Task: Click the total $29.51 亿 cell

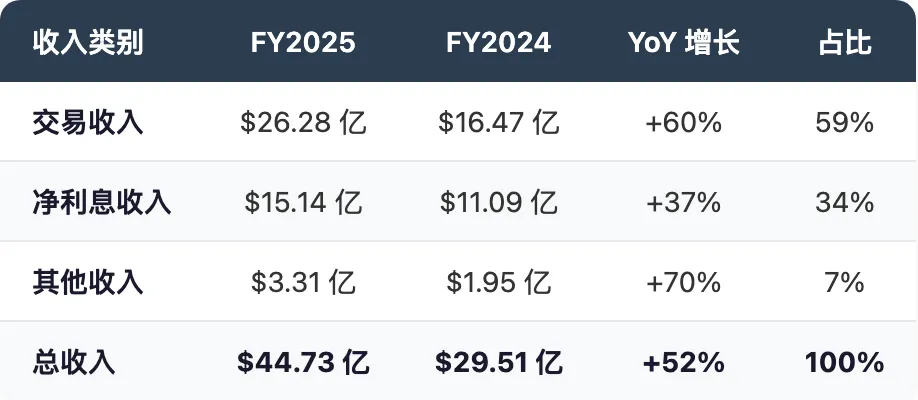Action: [498, 361]
